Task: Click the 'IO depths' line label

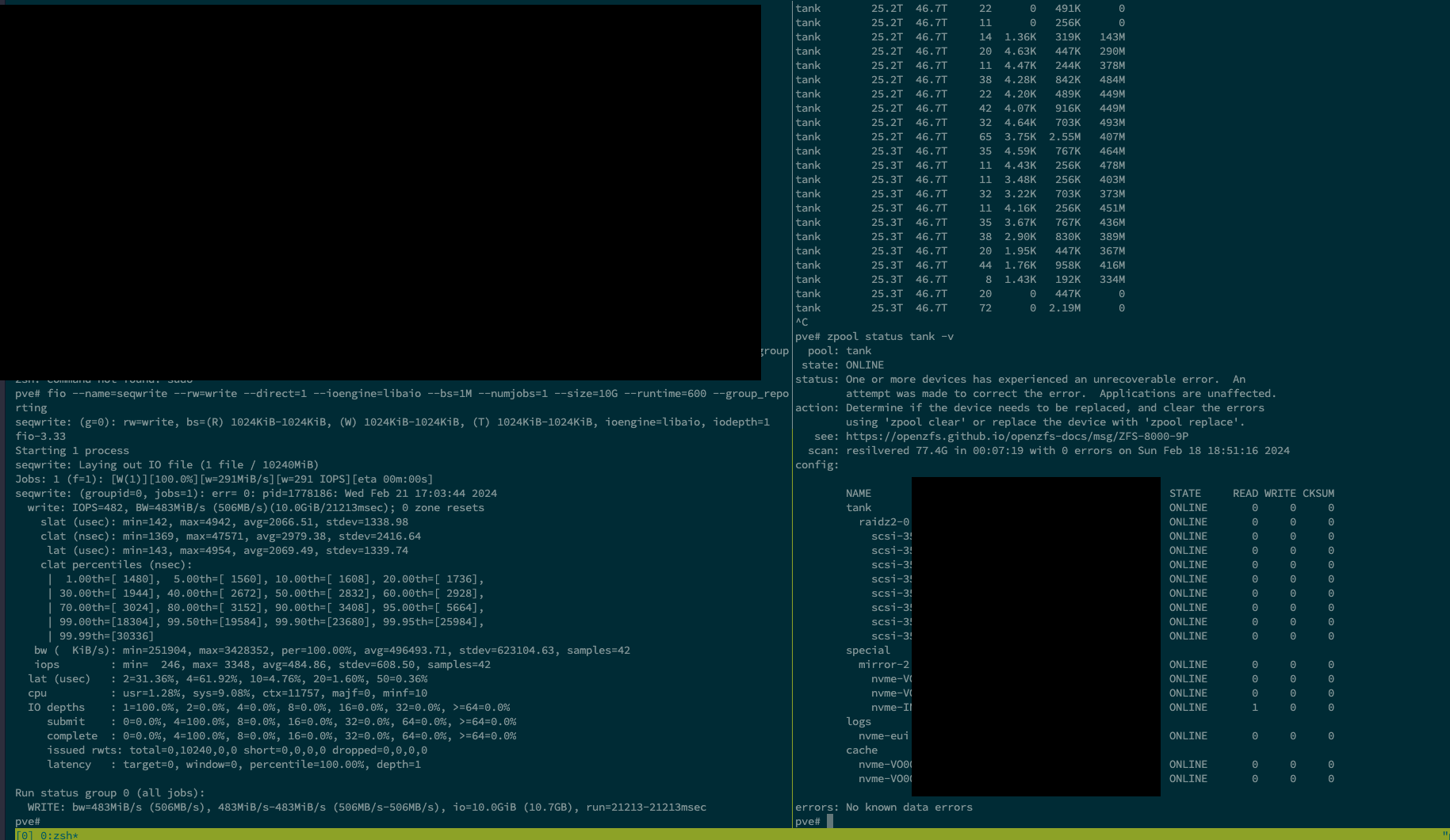Action: coord(56,707)
